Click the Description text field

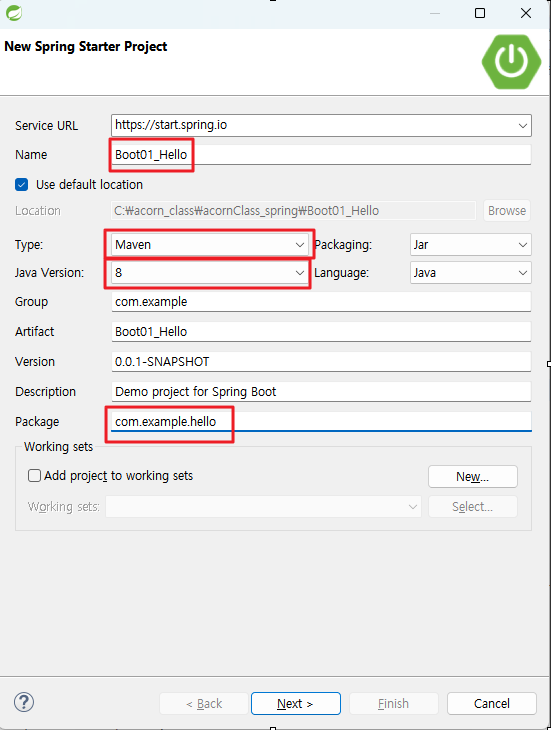pos(321,392)
